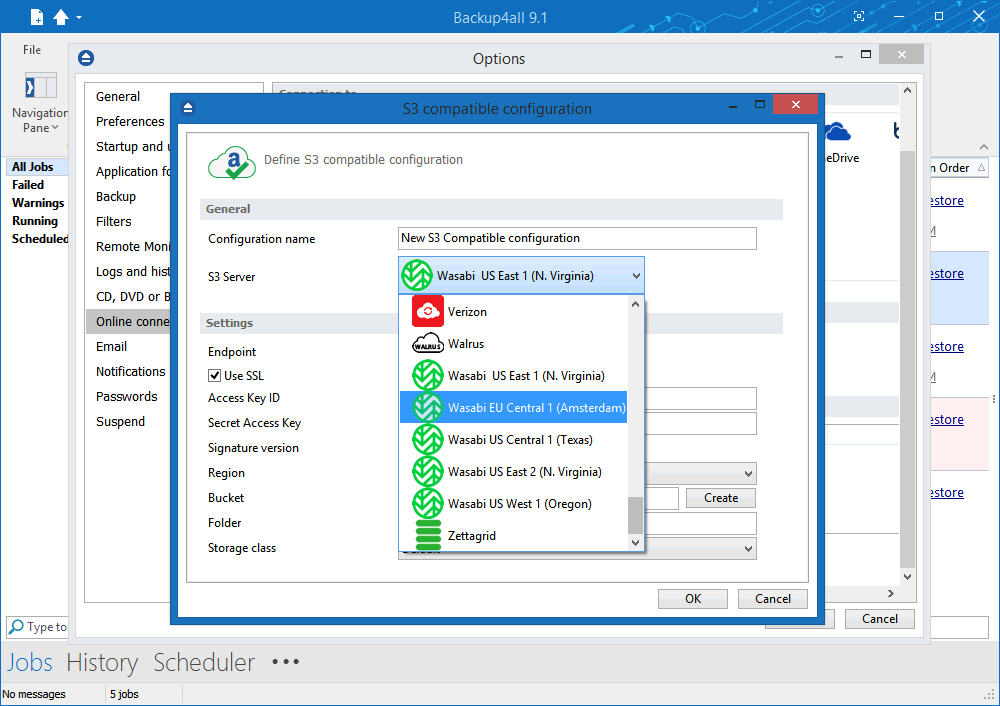
Task: Open Notifications options page
Action: tap(131, 371)
